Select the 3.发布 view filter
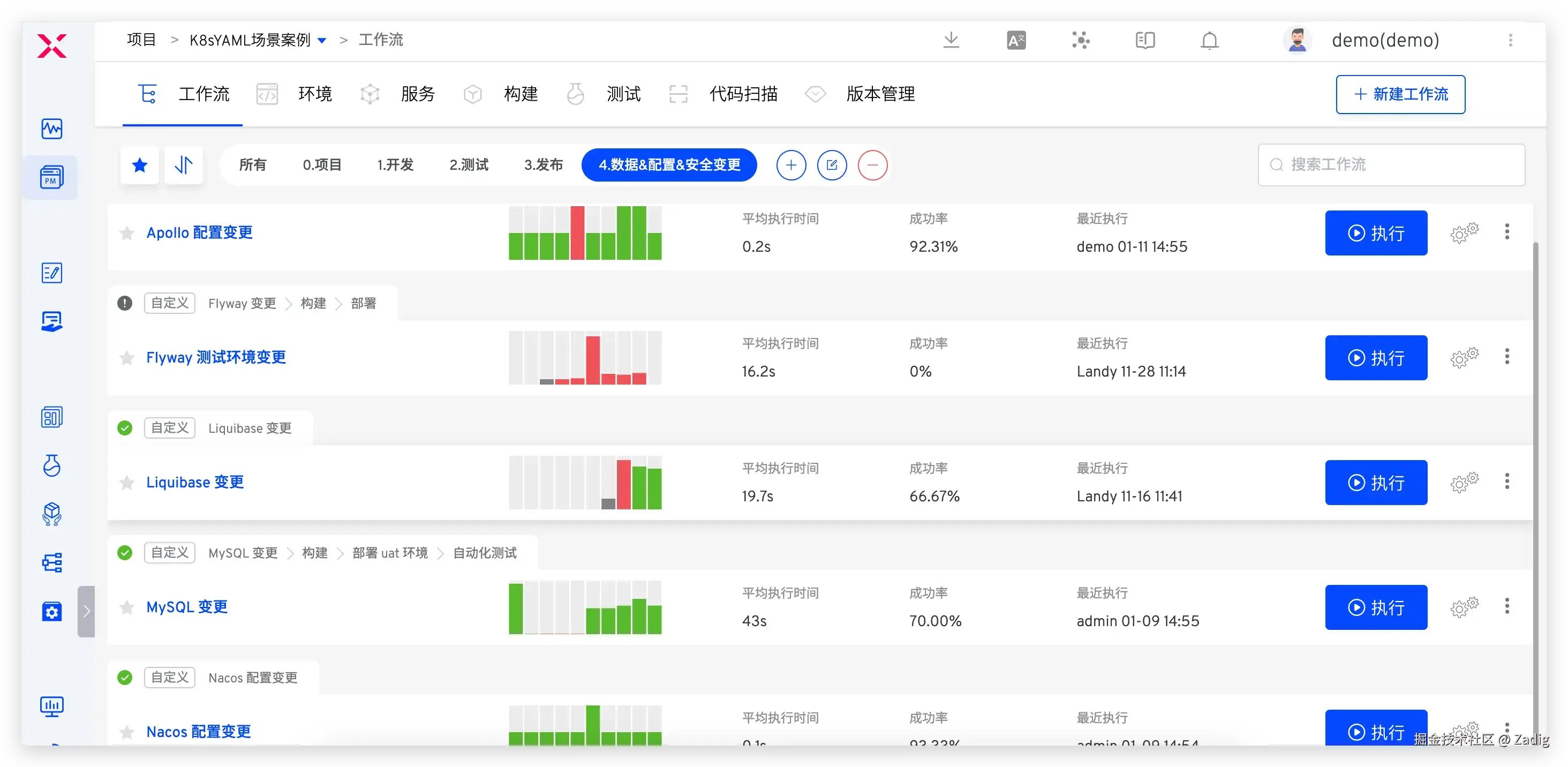The width and height of the screenshot is (1568, 767). coord(543,165)
